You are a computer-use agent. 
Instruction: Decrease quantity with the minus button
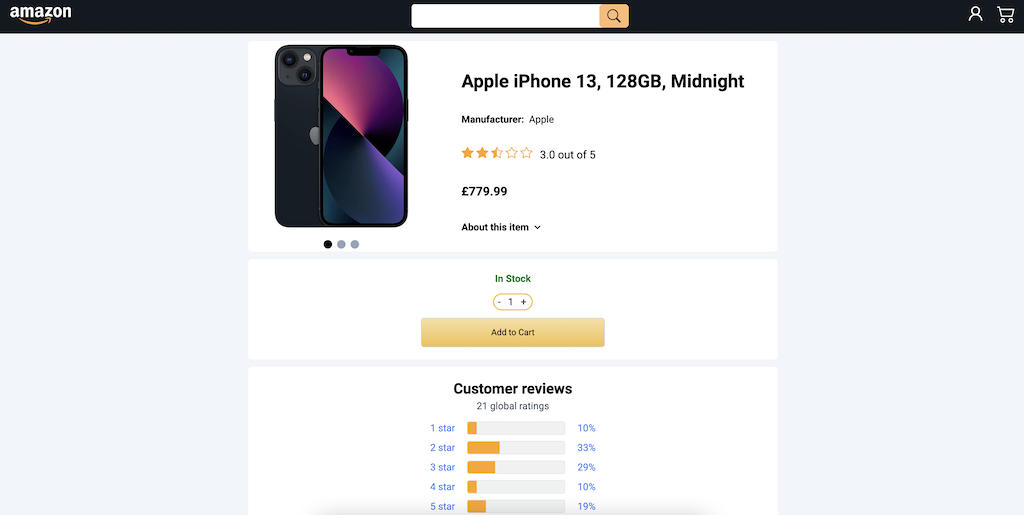(500, 302)
